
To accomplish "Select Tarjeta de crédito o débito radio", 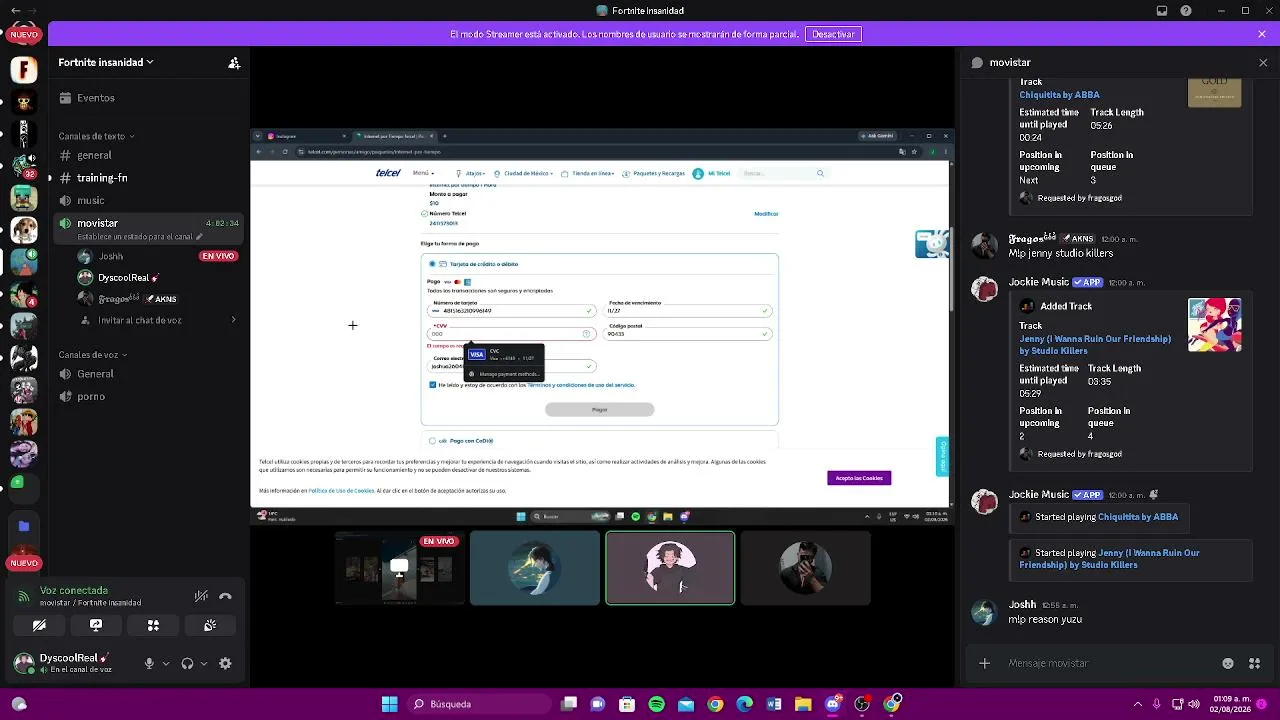I will 432,264.
